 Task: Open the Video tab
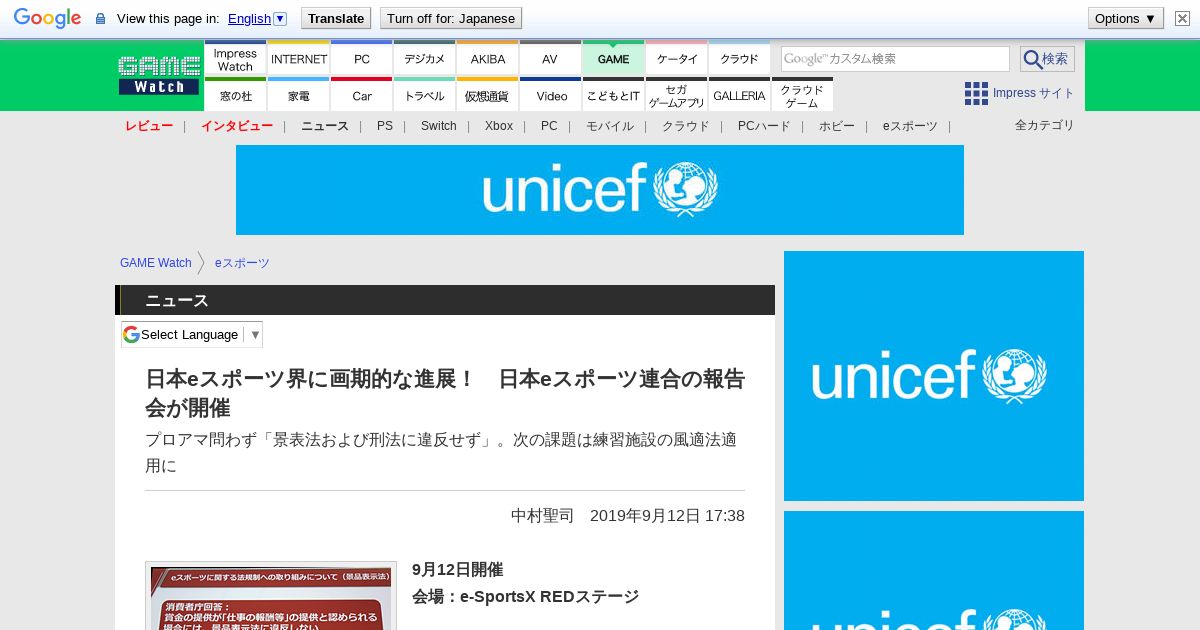[550, 95]
